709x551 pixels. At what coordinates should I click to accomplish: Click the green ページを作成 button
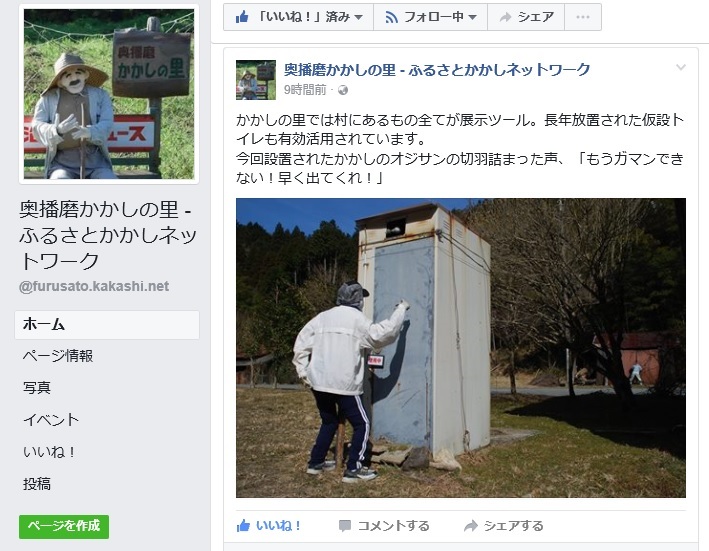[64, 526]
